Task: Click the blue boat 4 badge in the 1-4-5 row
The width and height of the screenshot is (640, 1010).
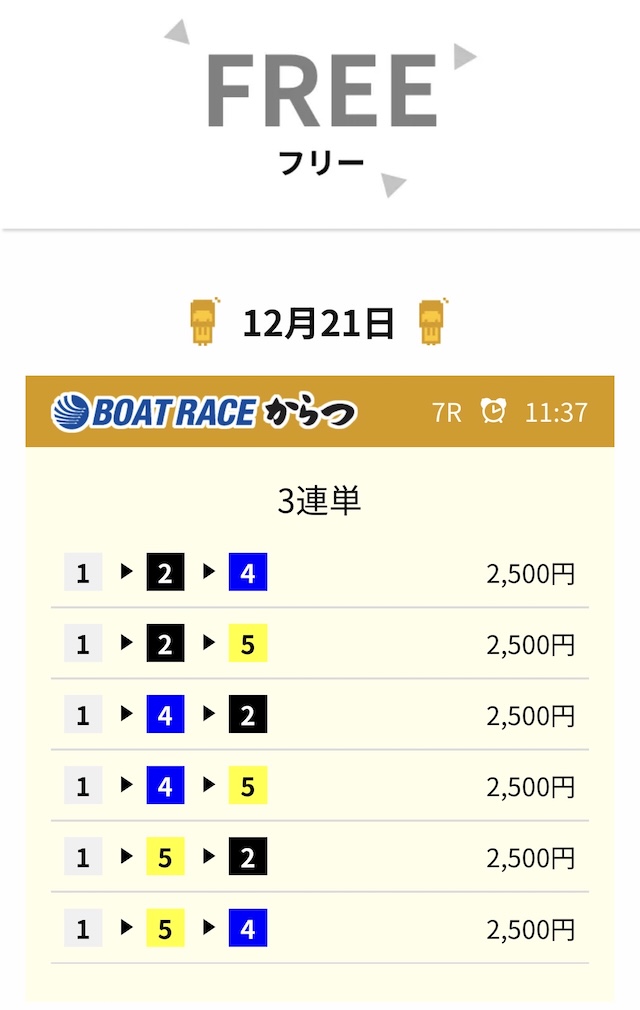Action: coord(165,787)
